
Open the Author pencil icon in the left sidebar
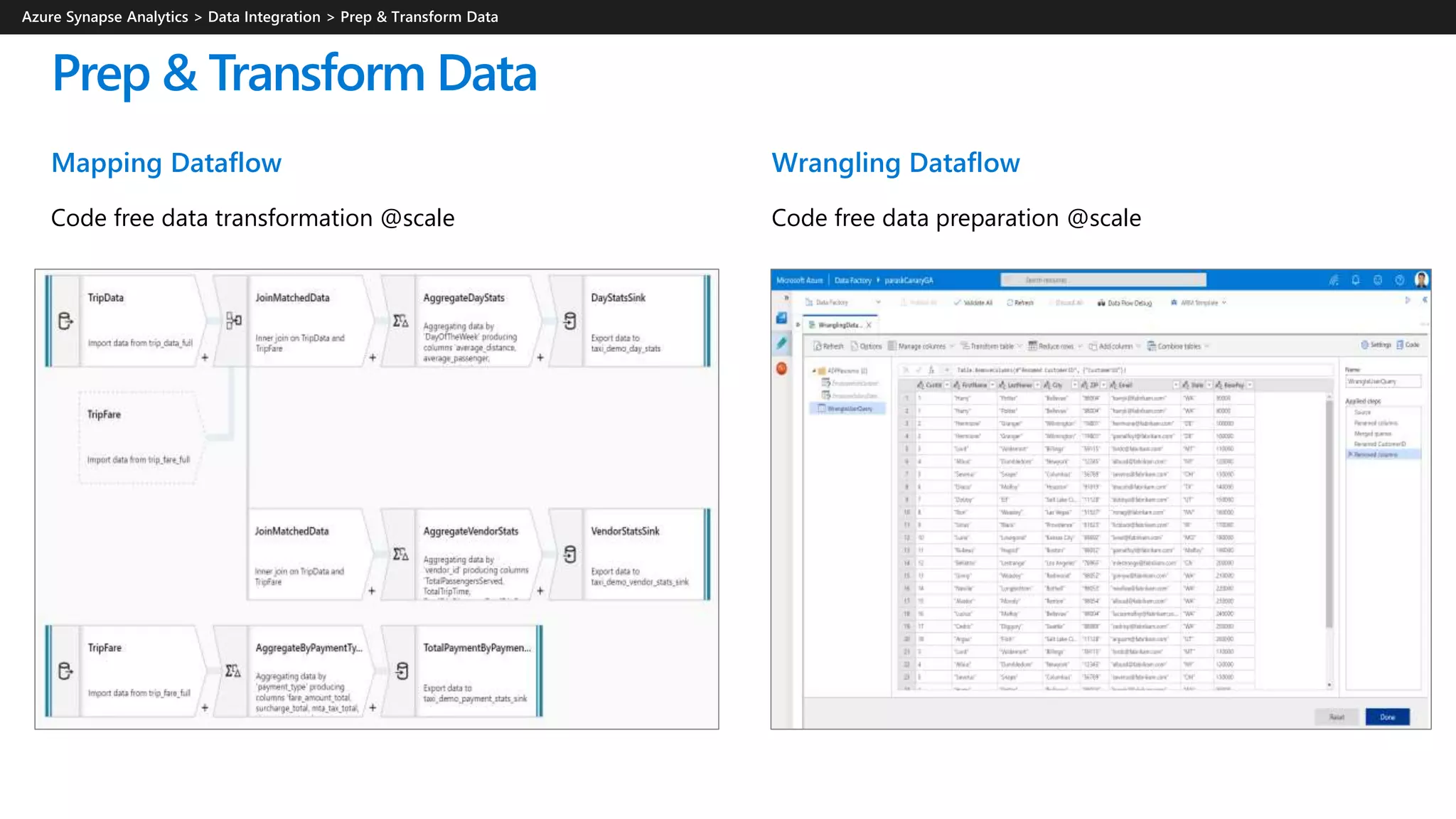(782, 343)
